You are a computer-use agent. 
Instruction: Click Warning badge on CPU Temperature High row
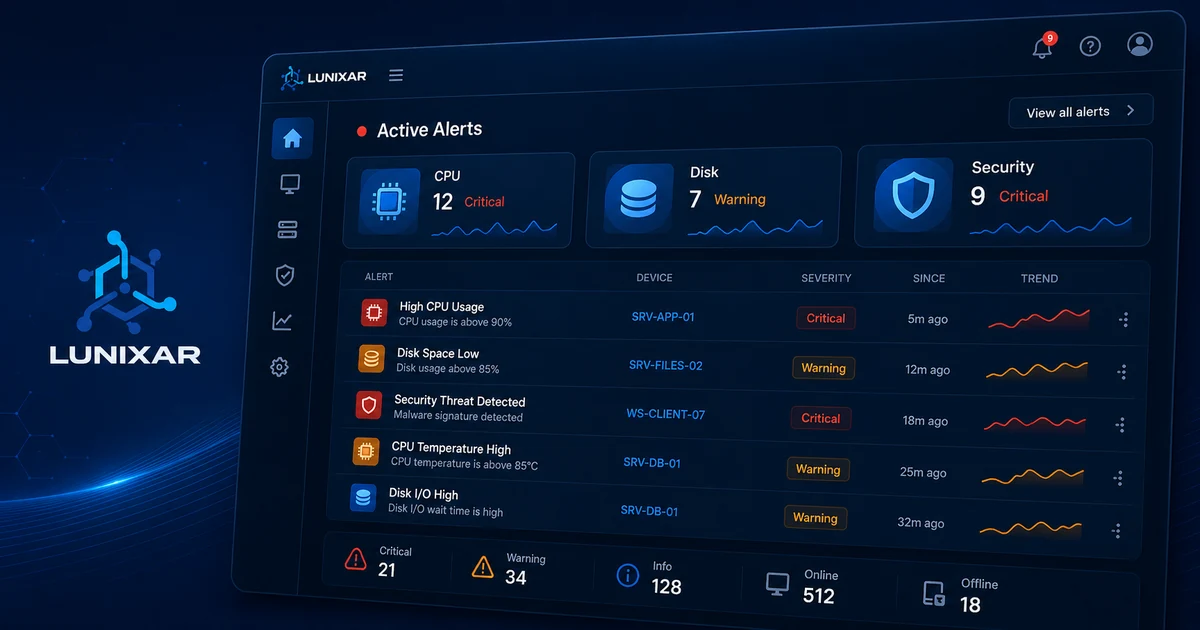pos(818,469)
